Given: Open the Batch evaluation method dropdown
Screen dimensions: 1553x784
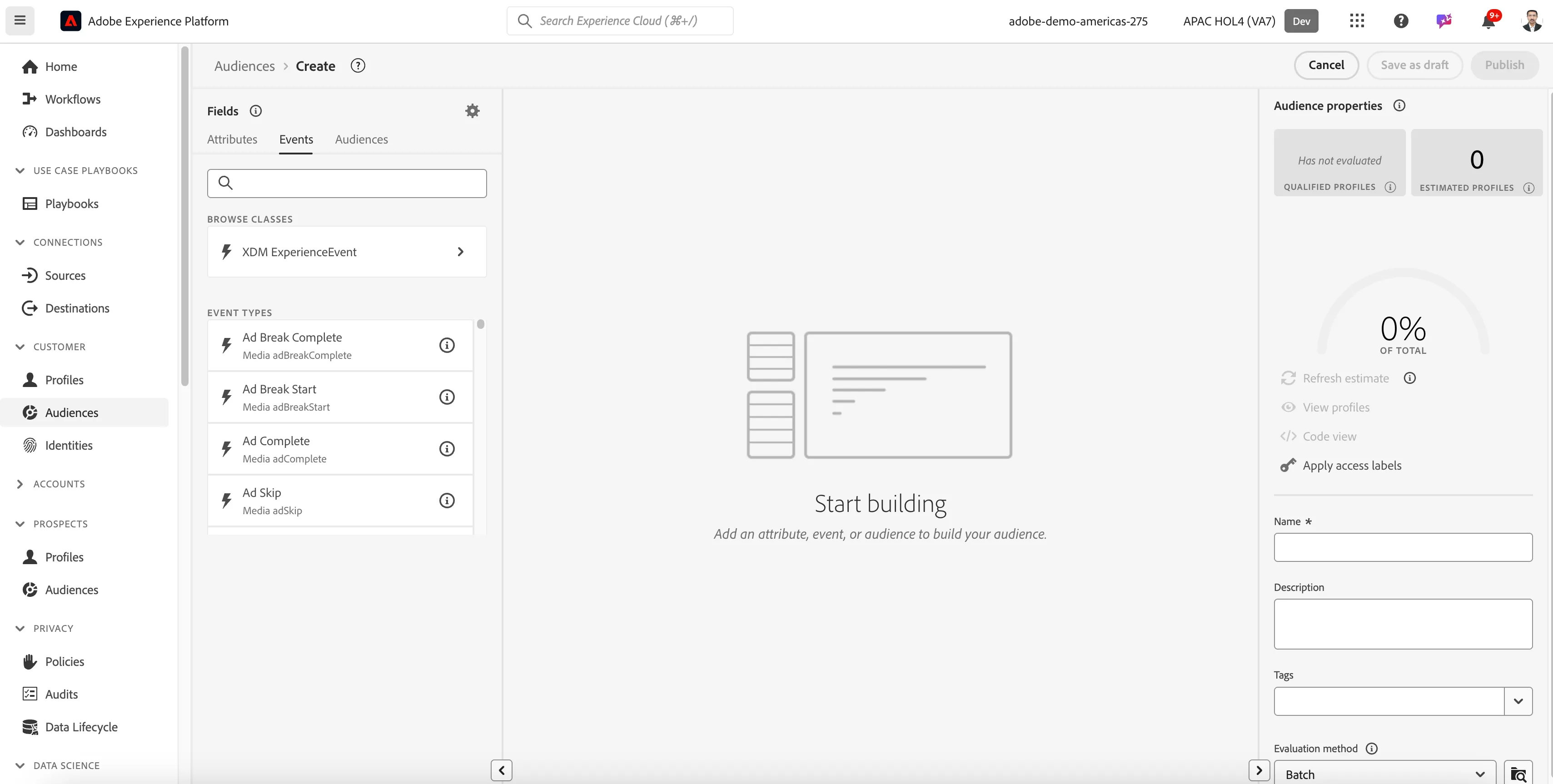Looking at the screenshot, I should 1385,774.
